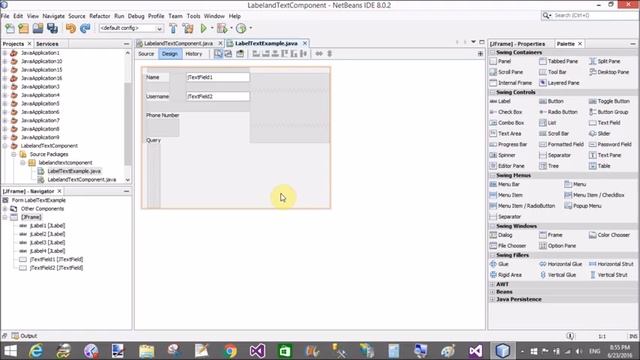Viewport: 640px width, 360px height.
Task: Toggle Connection Mode in designer toolbar
Action: (x=228, y=53)
